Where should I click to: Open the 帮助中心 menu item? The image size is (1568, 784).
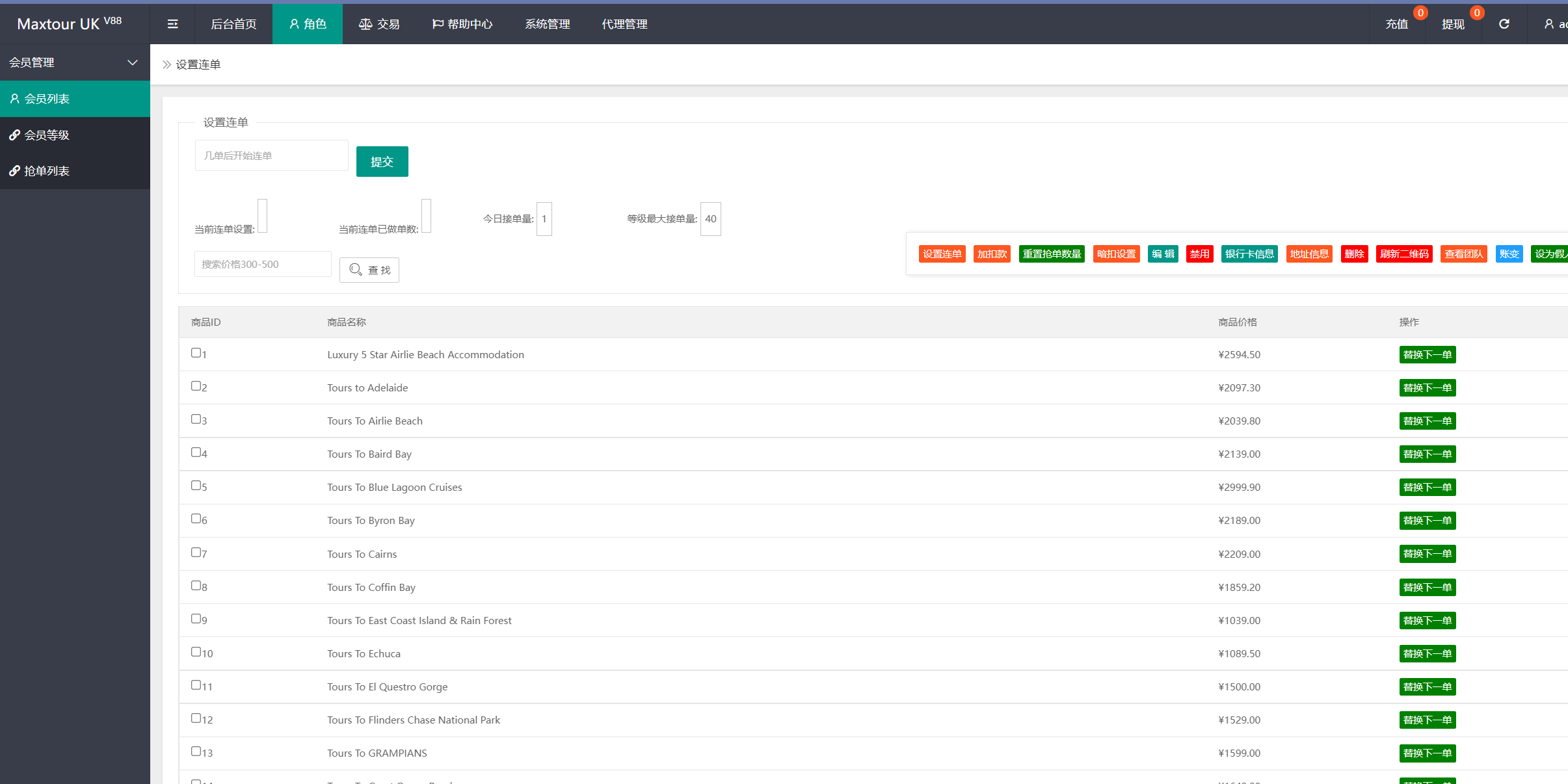[462, 24]
